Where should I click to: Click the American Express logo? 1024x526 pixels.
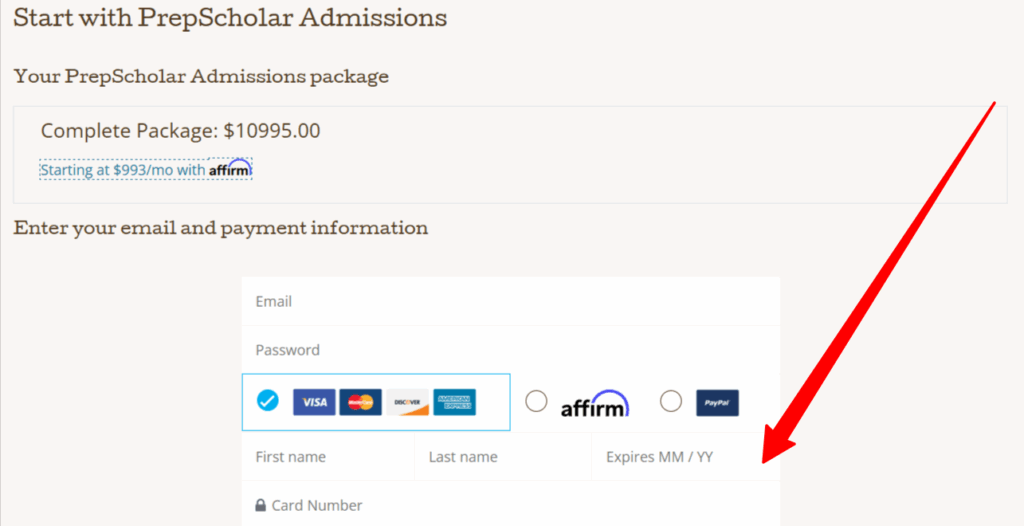(455, 402)
